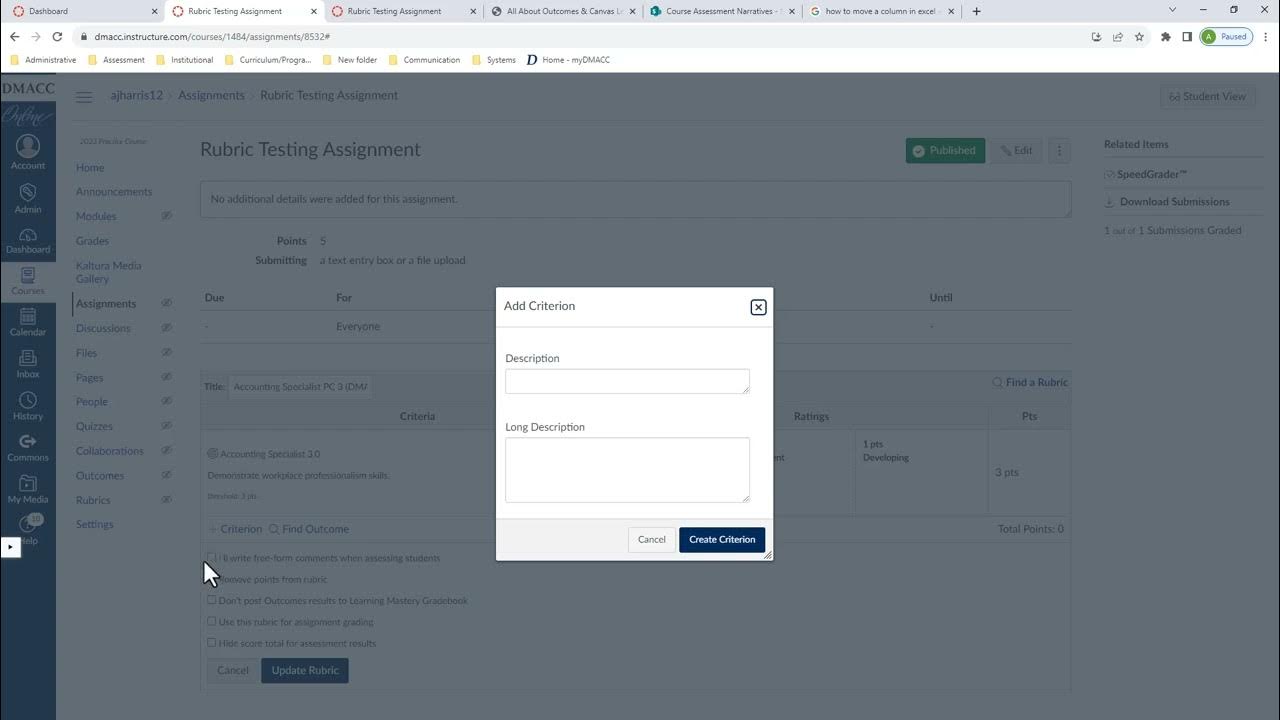This screenshot has height=720, width=1280.
Task: Click hidden-eye icon beside Modules
Action: tap(167, 216)
